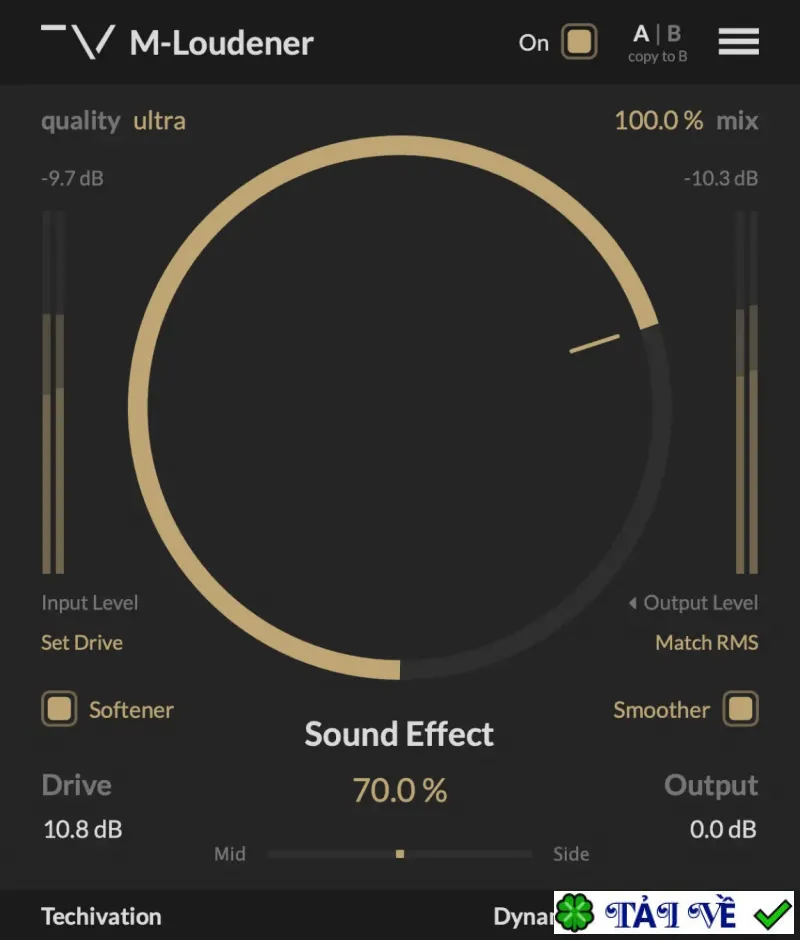The image size is (800, 940).
Task: Click the green check TẢI VỀ download banner
Action: (673, 913)
